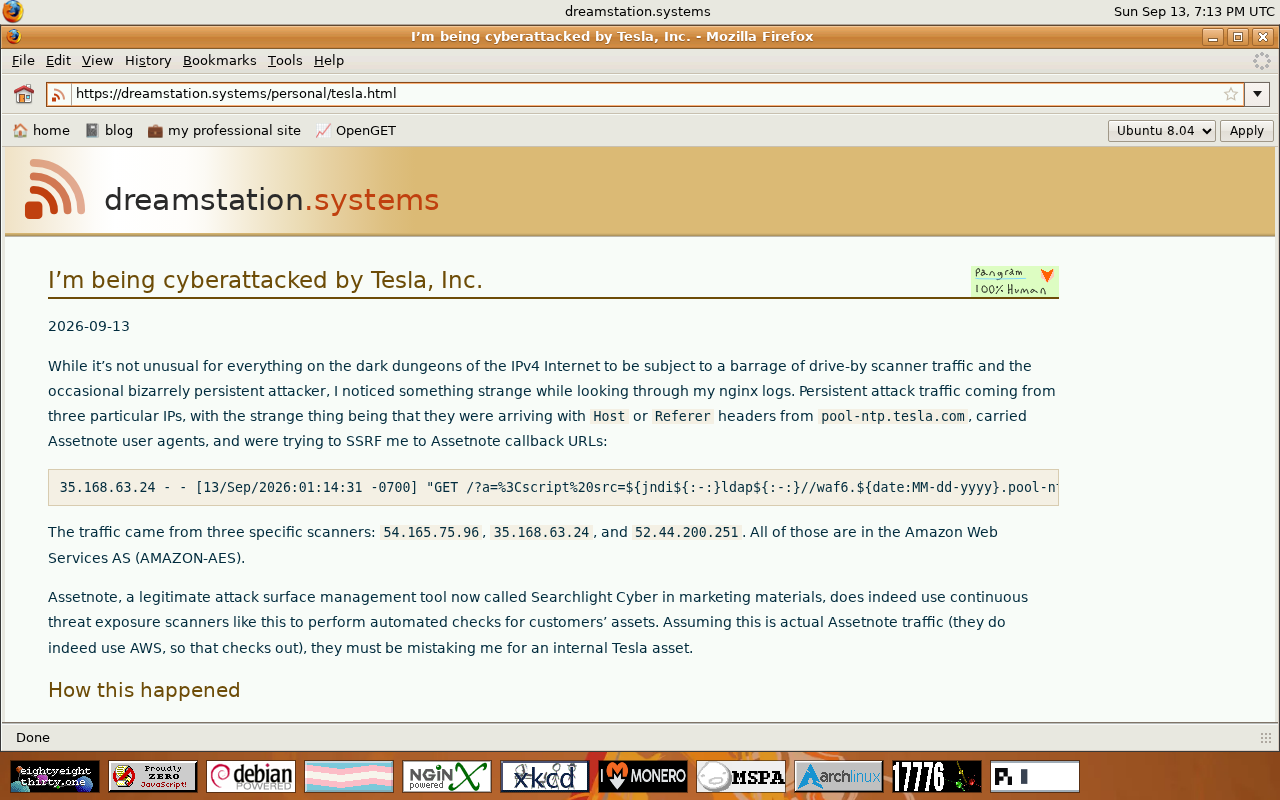1280x800 pixels.
Task: Click the clock in the top panel
Action: point(1194,12)
